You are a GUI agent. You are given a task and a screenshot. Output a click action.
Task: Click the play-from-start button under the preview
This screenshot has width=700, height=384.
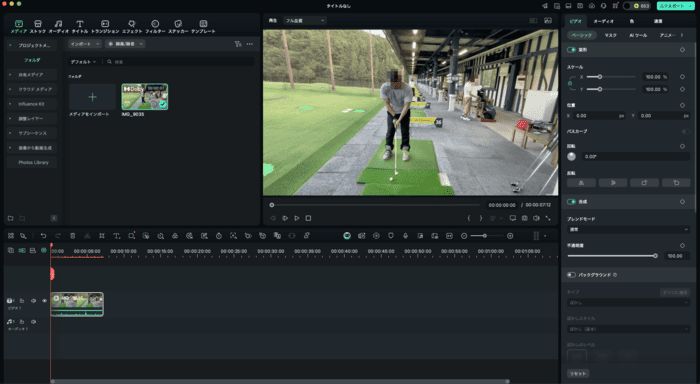[x=285, y=218]
